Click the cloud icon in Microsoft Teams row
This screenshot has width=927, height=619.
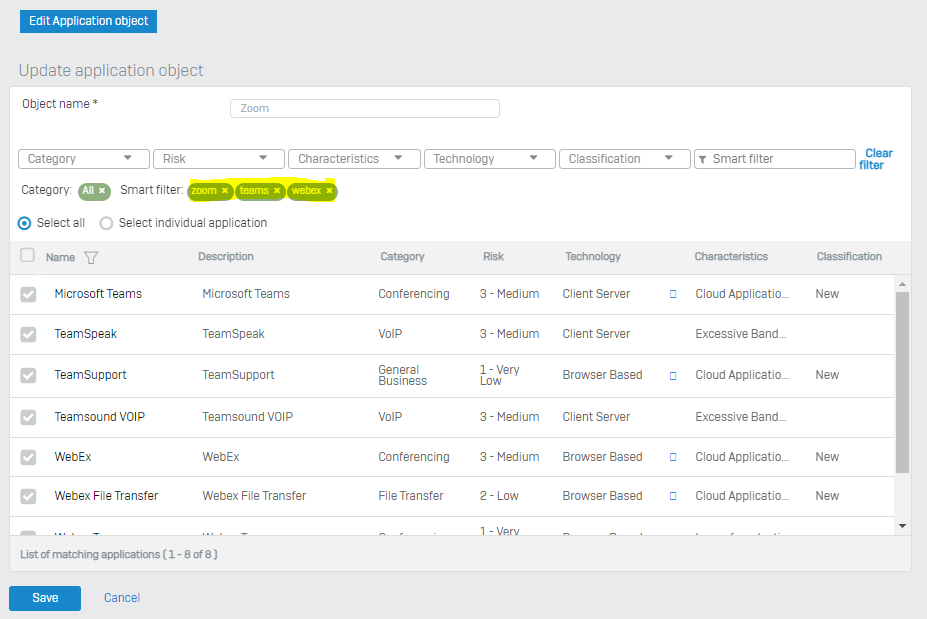click(673, 294)
